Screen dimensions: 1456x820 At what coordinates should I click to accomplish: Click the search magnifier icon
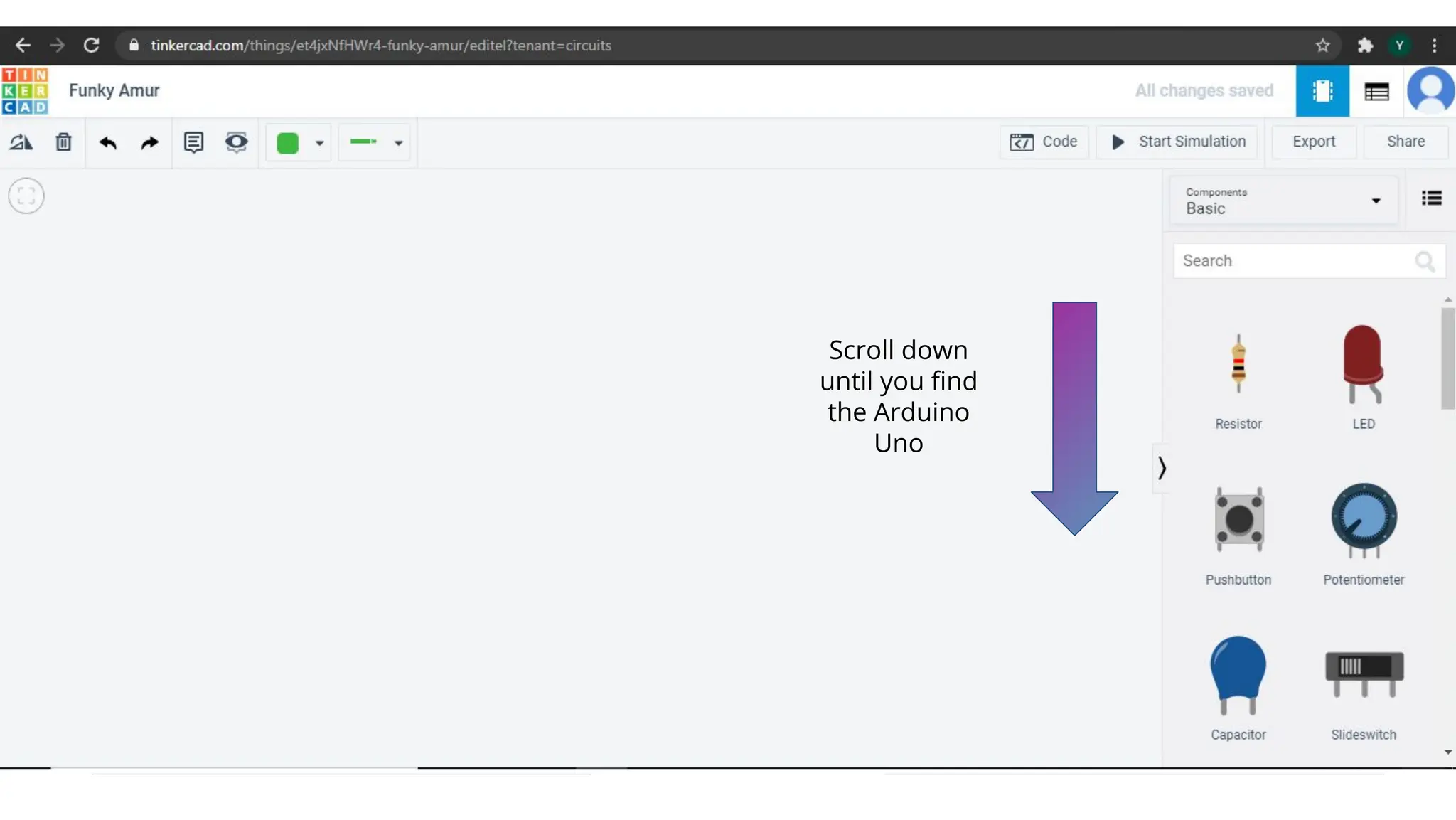[x=1425, y=262]
